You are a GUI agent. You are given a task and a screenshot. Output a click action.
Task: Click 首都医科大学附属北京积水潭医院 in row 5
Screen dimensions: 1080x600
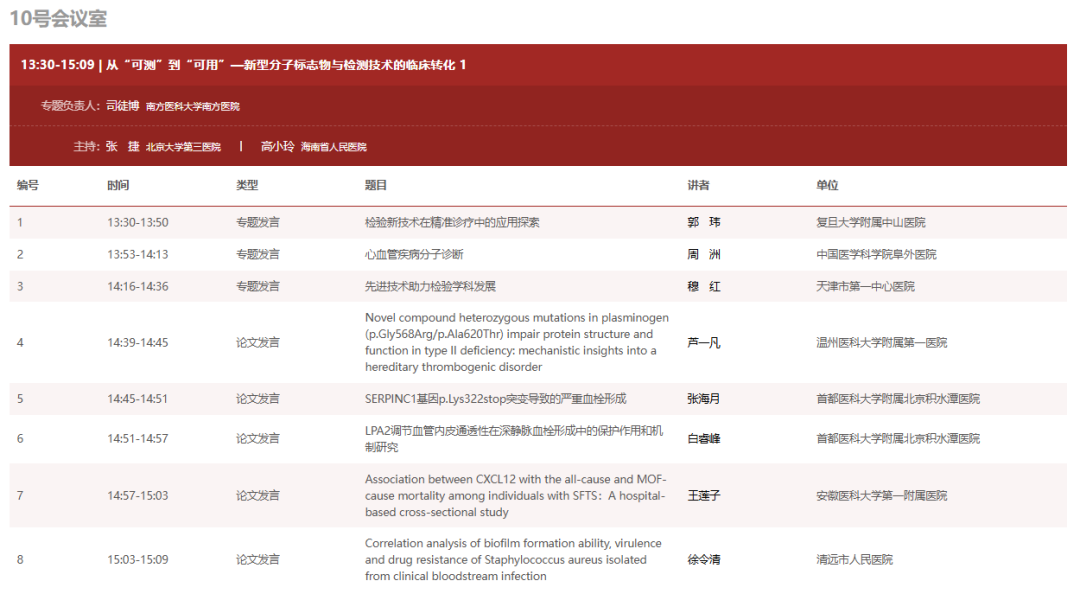(898, 399)
